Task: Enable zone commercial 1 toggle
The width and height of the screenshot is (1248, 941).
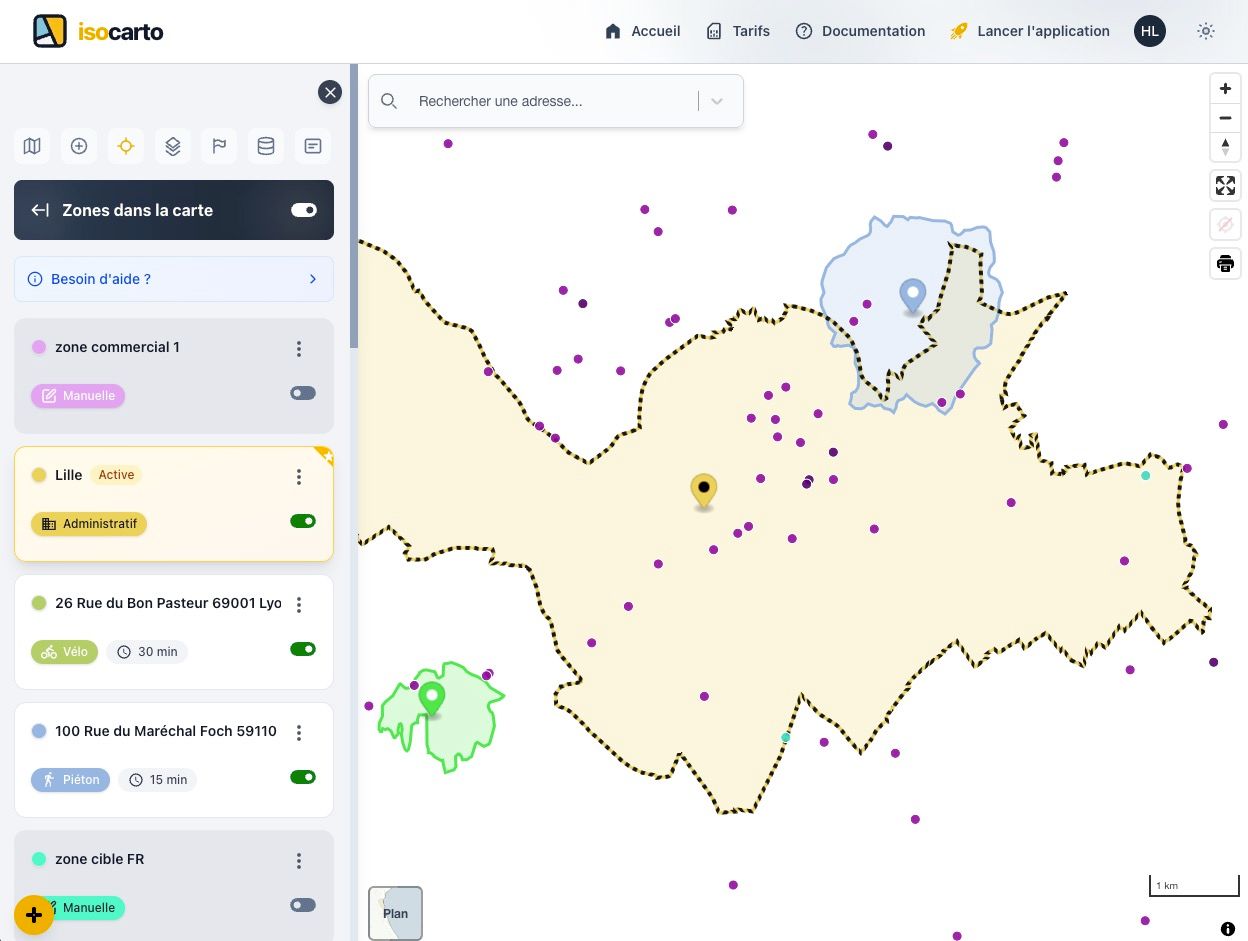Action: pos(303,393)
